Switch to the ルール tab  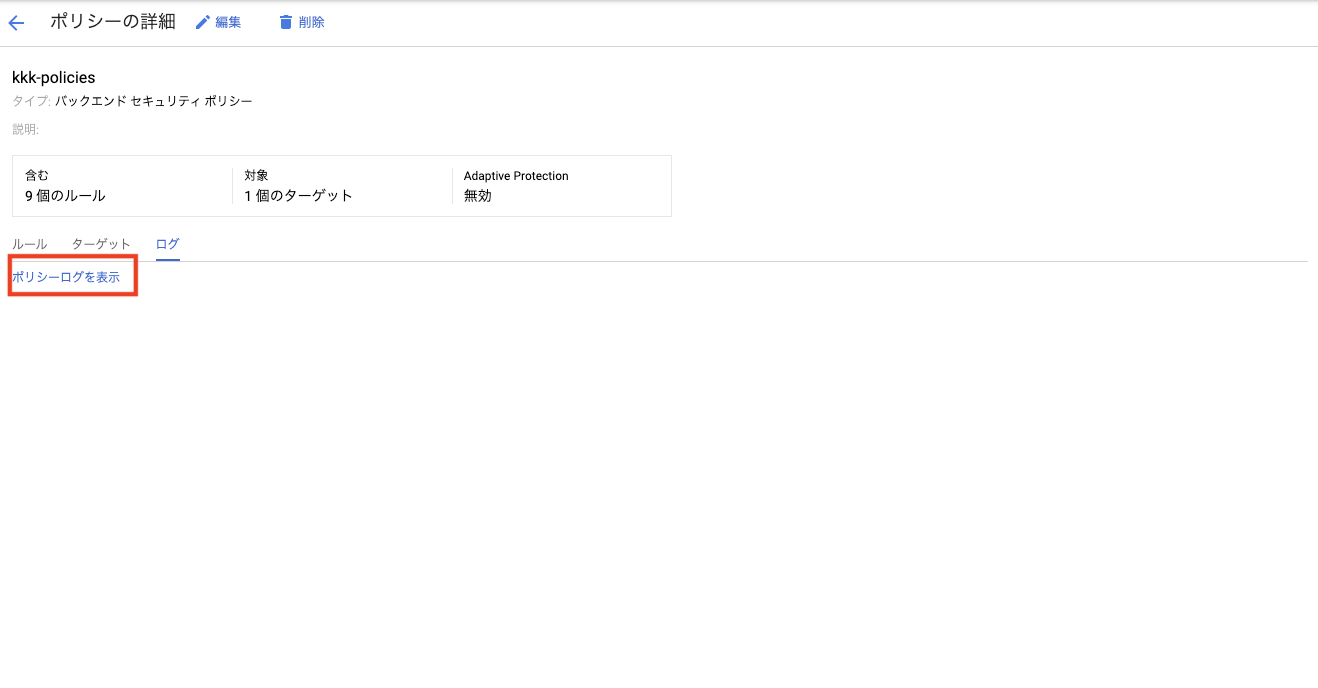[29, 244]
